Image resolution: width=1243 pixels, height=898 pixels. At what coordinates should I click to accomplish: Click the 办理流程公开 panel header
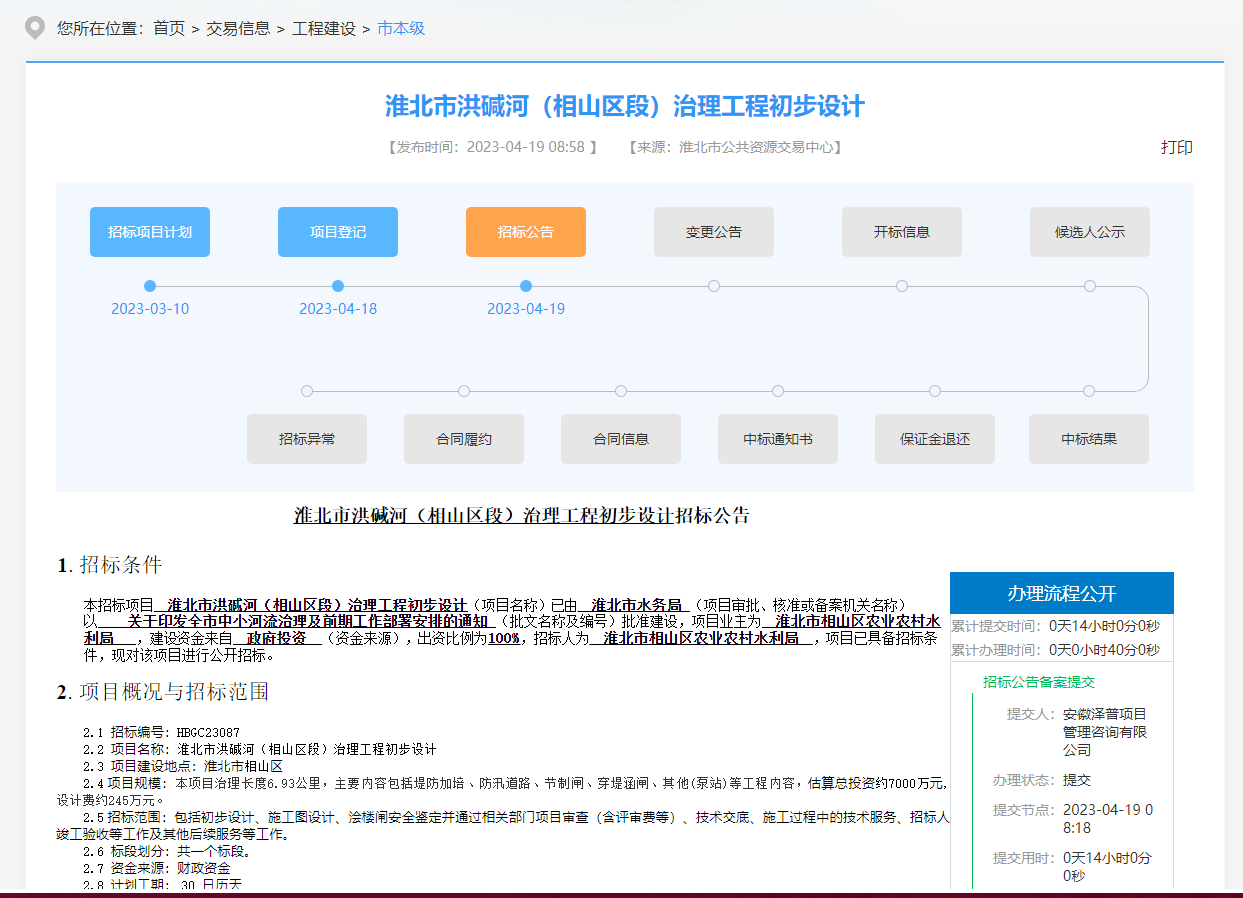tap(1062, 593)
